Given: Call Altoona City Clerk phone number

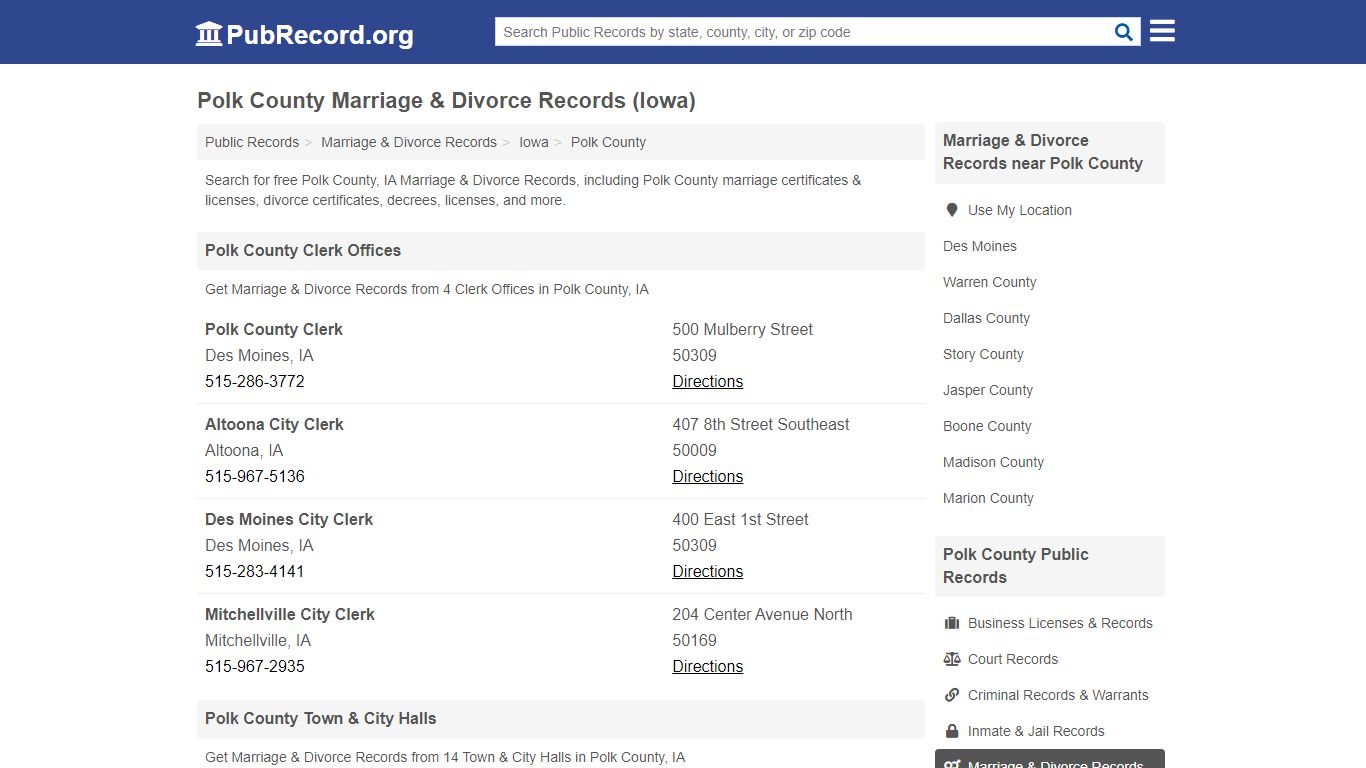Looking at the screenshot, I should (255, 476).
